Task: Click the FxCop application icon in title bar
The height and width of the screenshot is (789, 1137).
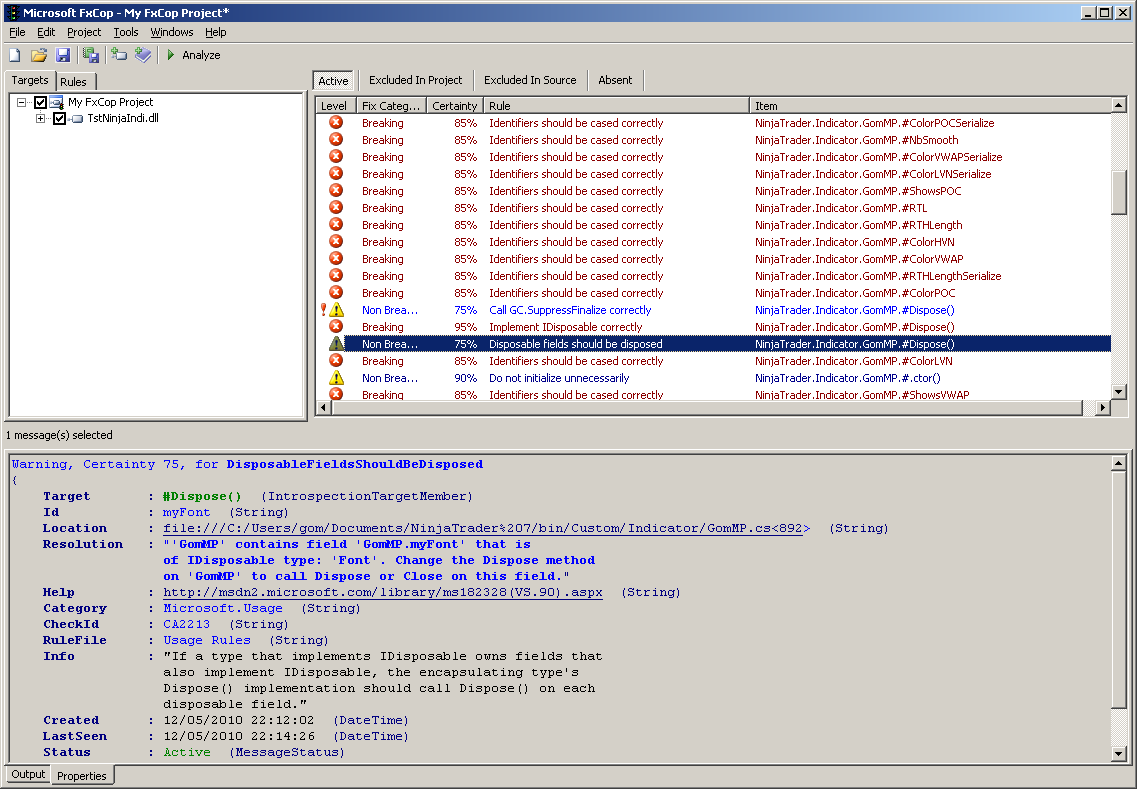Action: (12, 12)
